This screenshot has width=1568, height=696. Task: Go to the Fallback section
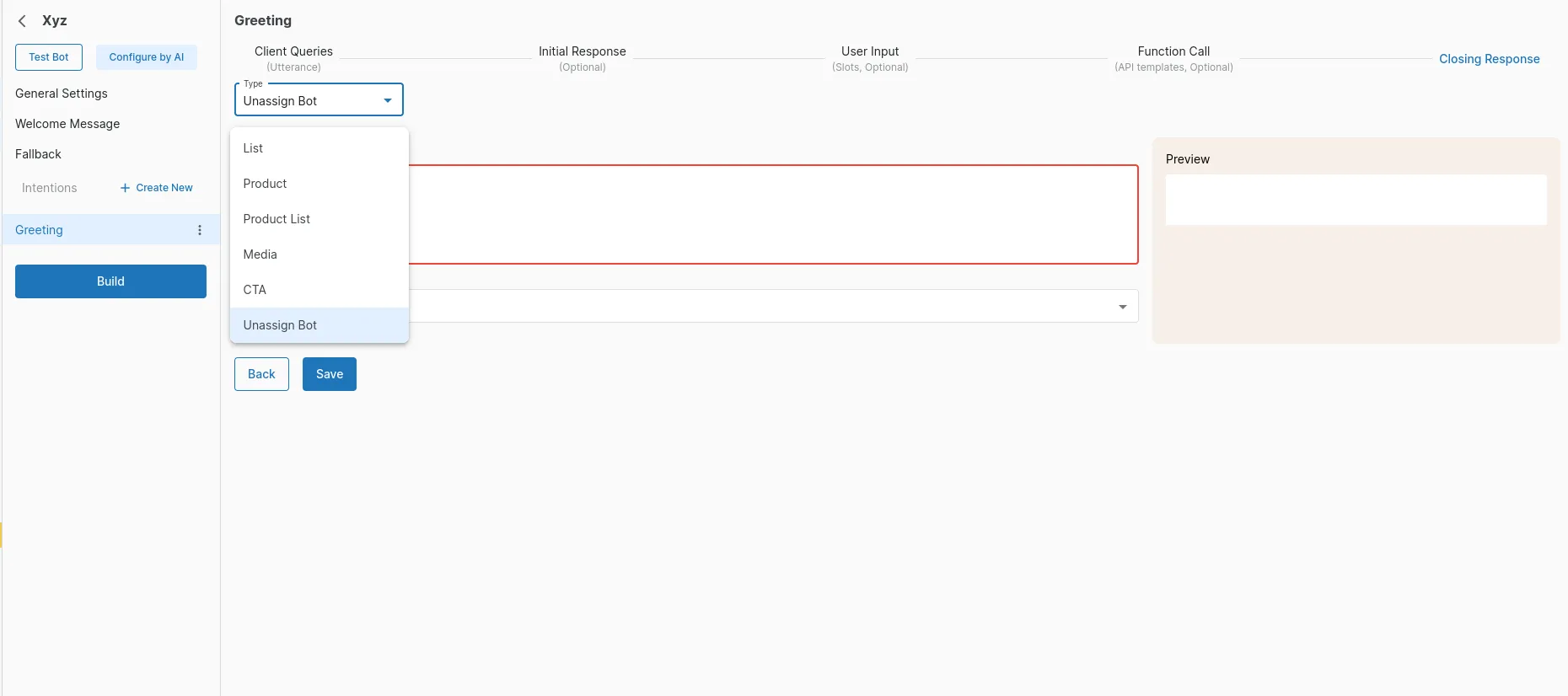38,154
